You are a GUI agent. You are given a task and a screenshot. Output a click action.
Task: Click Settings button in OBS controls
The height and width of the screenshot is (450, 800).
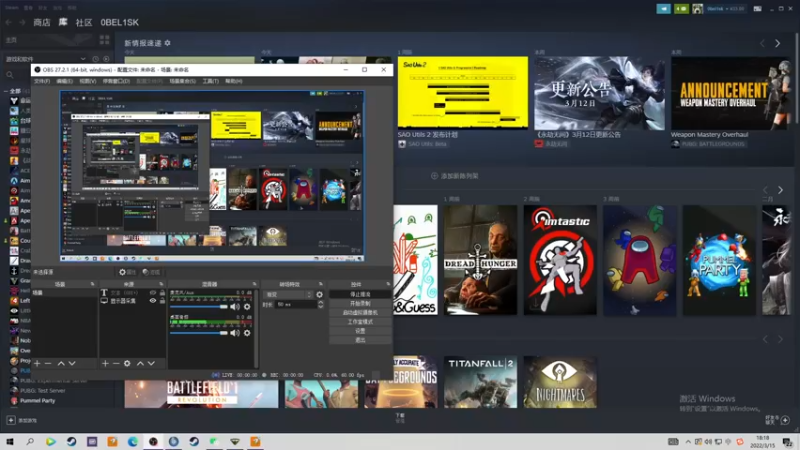pyautogui.click(x=360, y=331)
